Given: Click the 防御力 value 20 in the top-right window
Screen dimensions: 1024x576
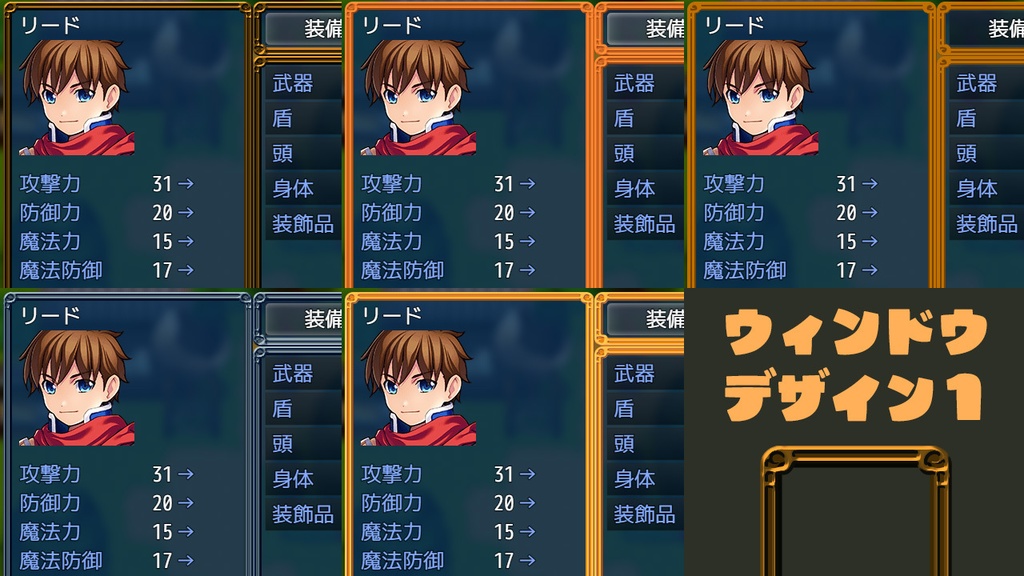Looking at the screenshot, I should 846,213.
